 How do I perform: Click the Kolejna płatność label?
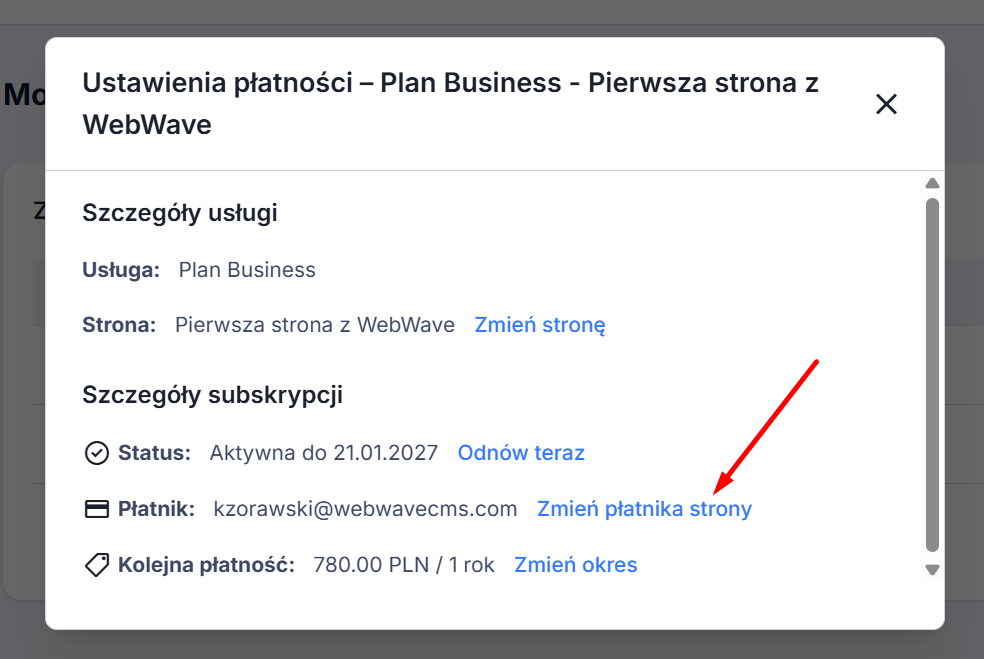click(x=206, y=565)
